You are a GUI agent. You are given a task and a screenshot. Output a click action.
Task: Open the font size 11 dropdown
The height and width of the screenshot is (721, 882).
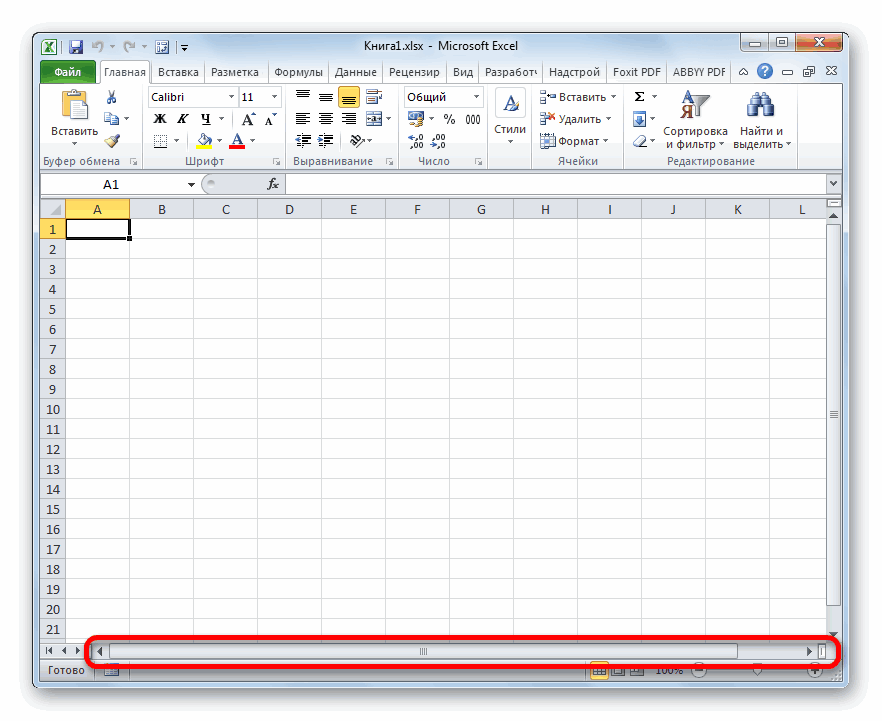pos(274,97)
